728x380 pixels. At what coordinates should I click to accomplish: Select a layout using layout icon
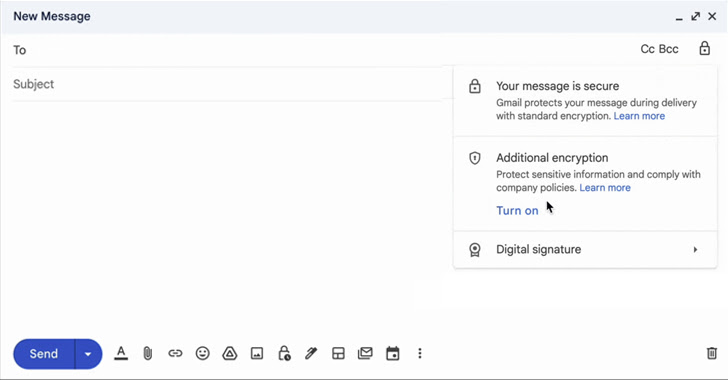point(338,354)
